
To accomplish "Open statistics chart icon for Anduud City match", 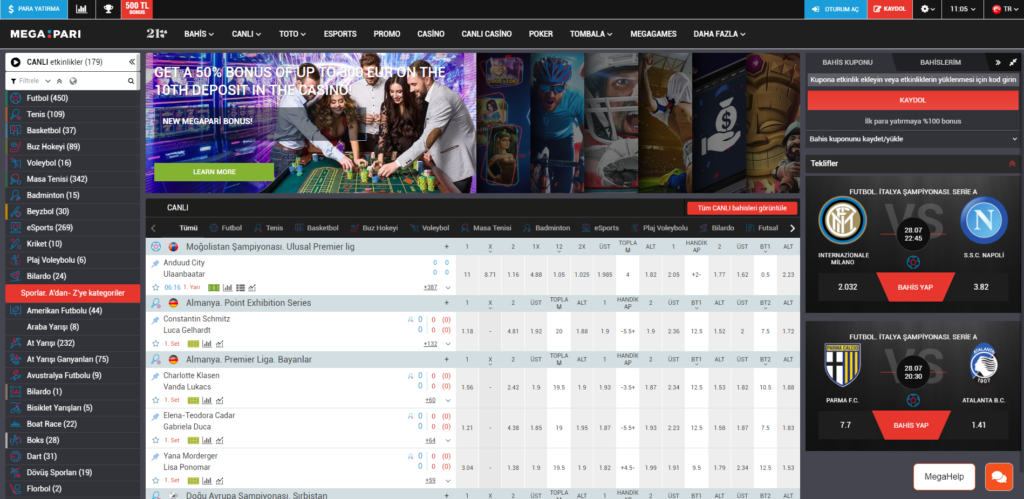I will click(x=227, y=287).
